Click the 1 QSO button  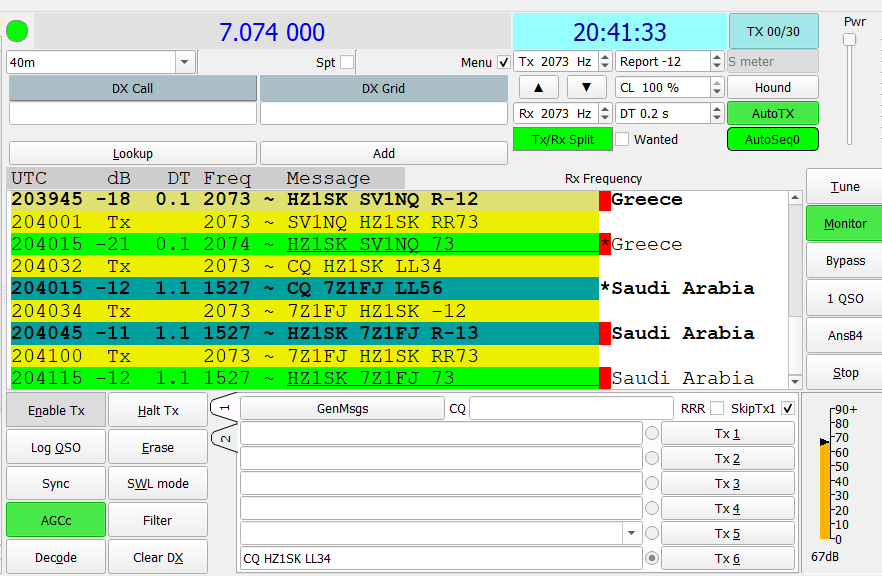[845, 298]
